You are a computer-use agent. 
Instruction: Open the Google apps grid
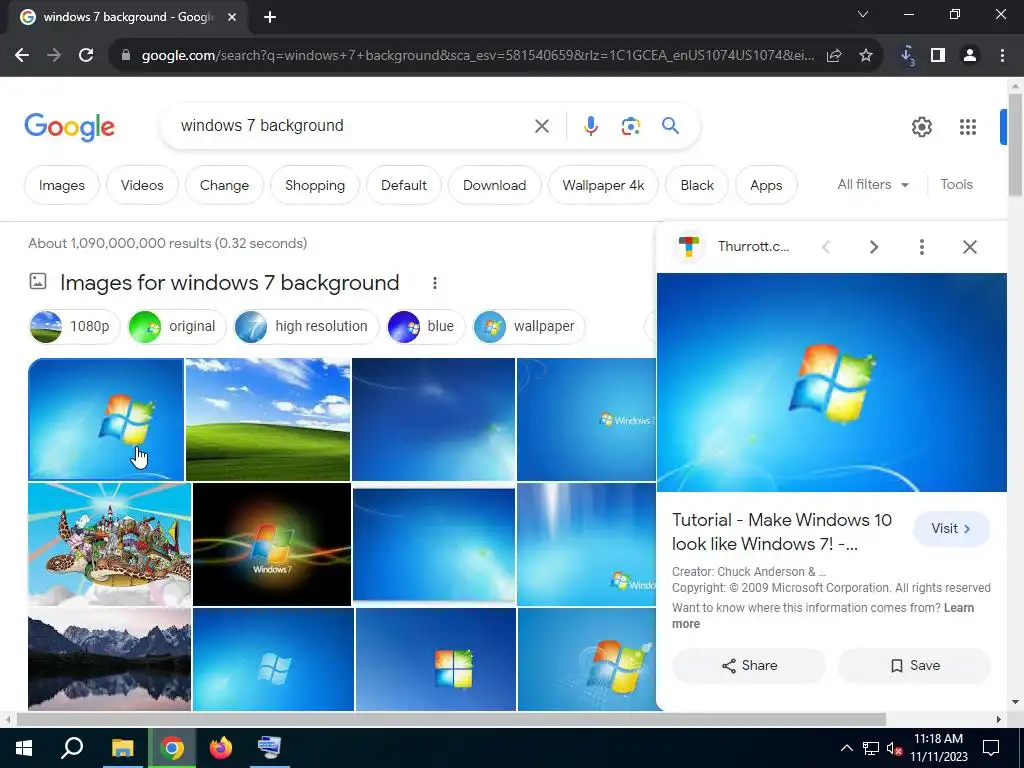[968, 127]
